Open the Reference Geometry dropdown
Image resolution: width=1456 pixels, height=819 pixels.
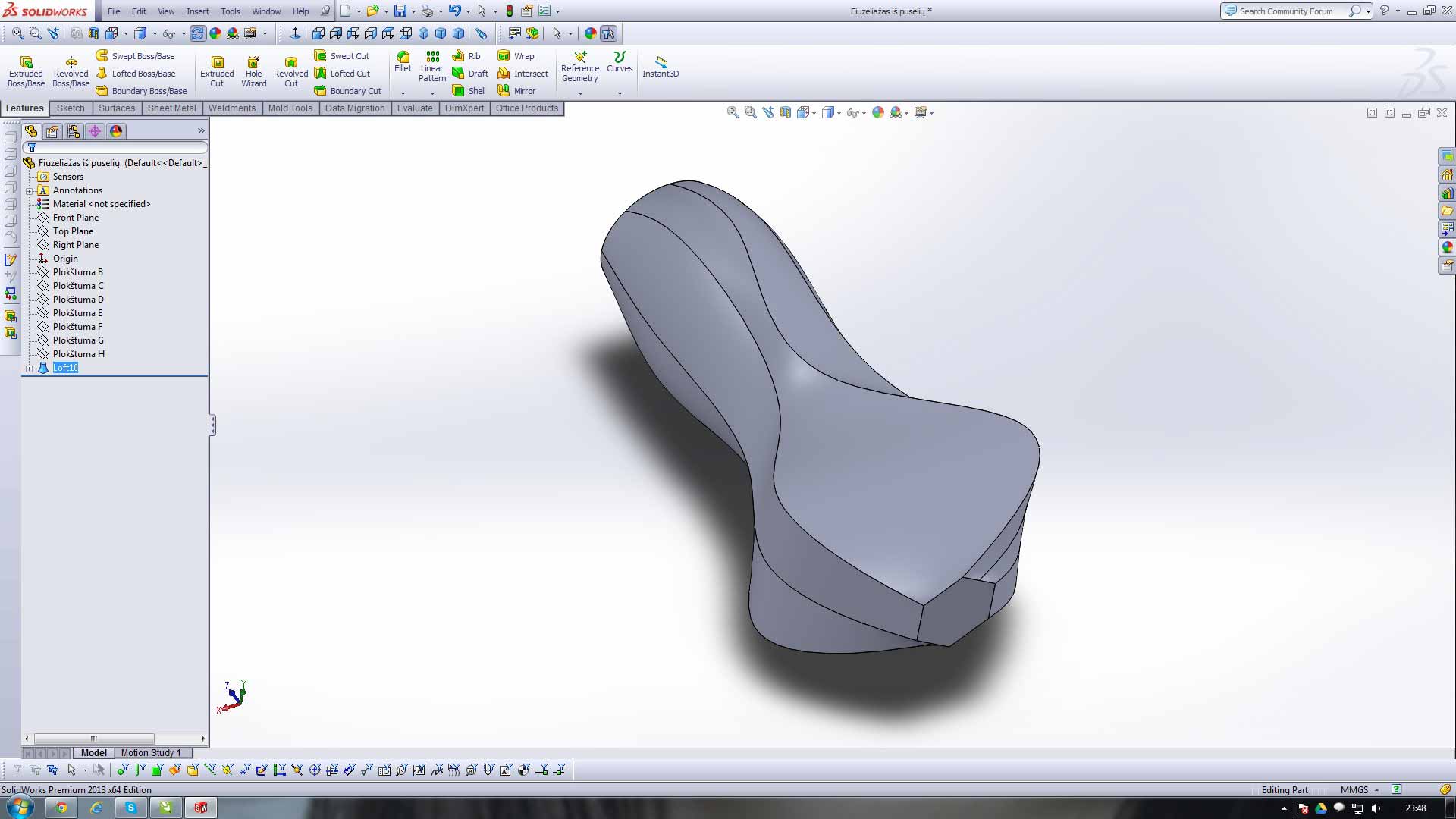[x=580, y=93]
